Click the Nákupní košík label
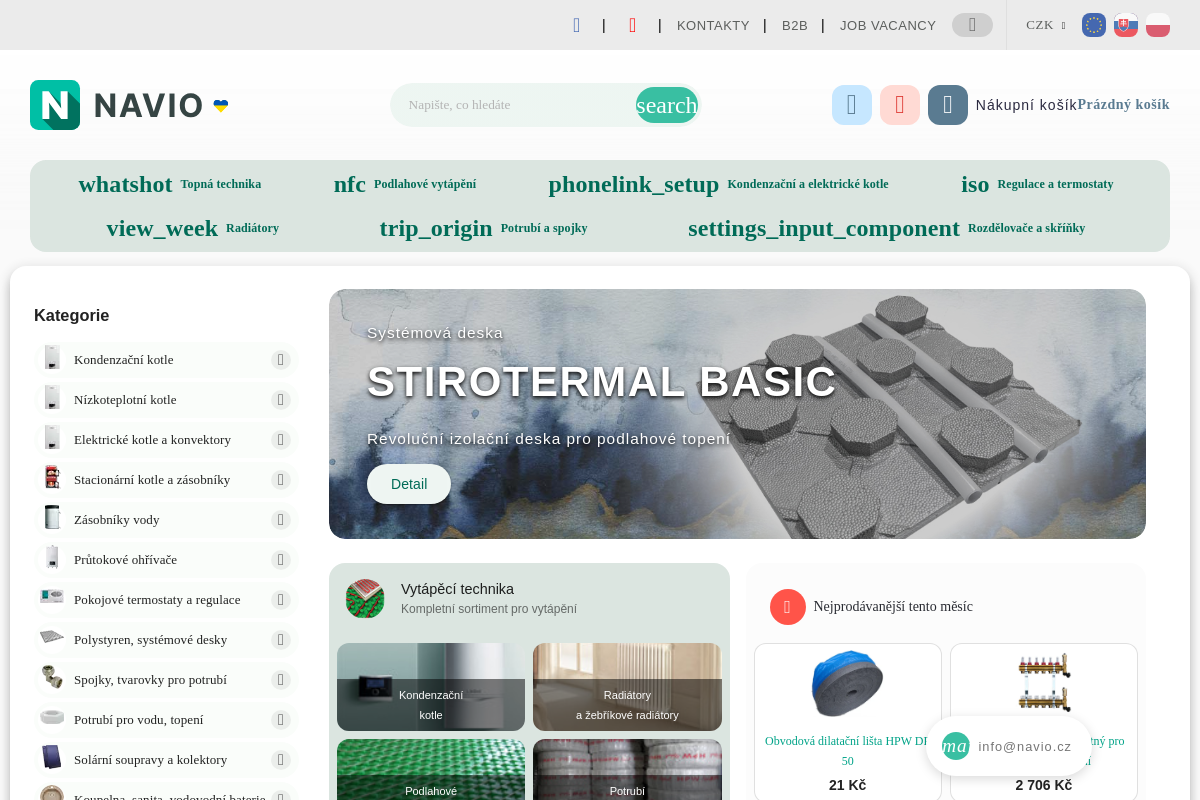1200x800 pixels. (1026, 105)
